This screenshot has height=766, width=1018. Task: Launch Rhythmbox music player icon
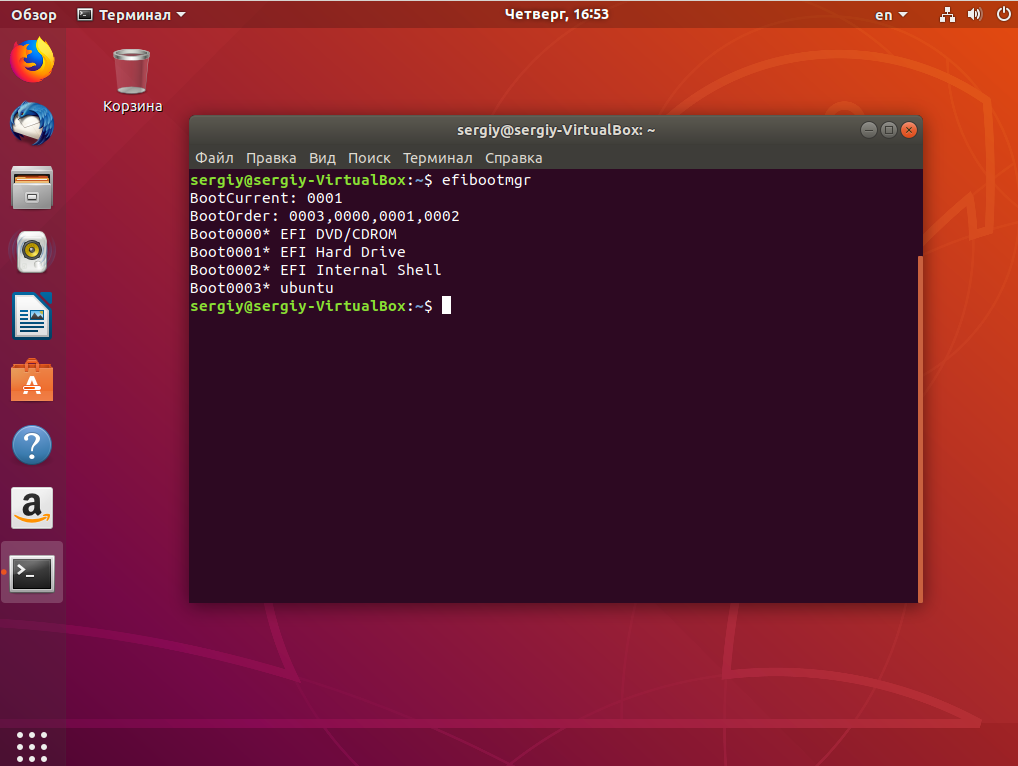pyautogui.click(x=32, y=251)
